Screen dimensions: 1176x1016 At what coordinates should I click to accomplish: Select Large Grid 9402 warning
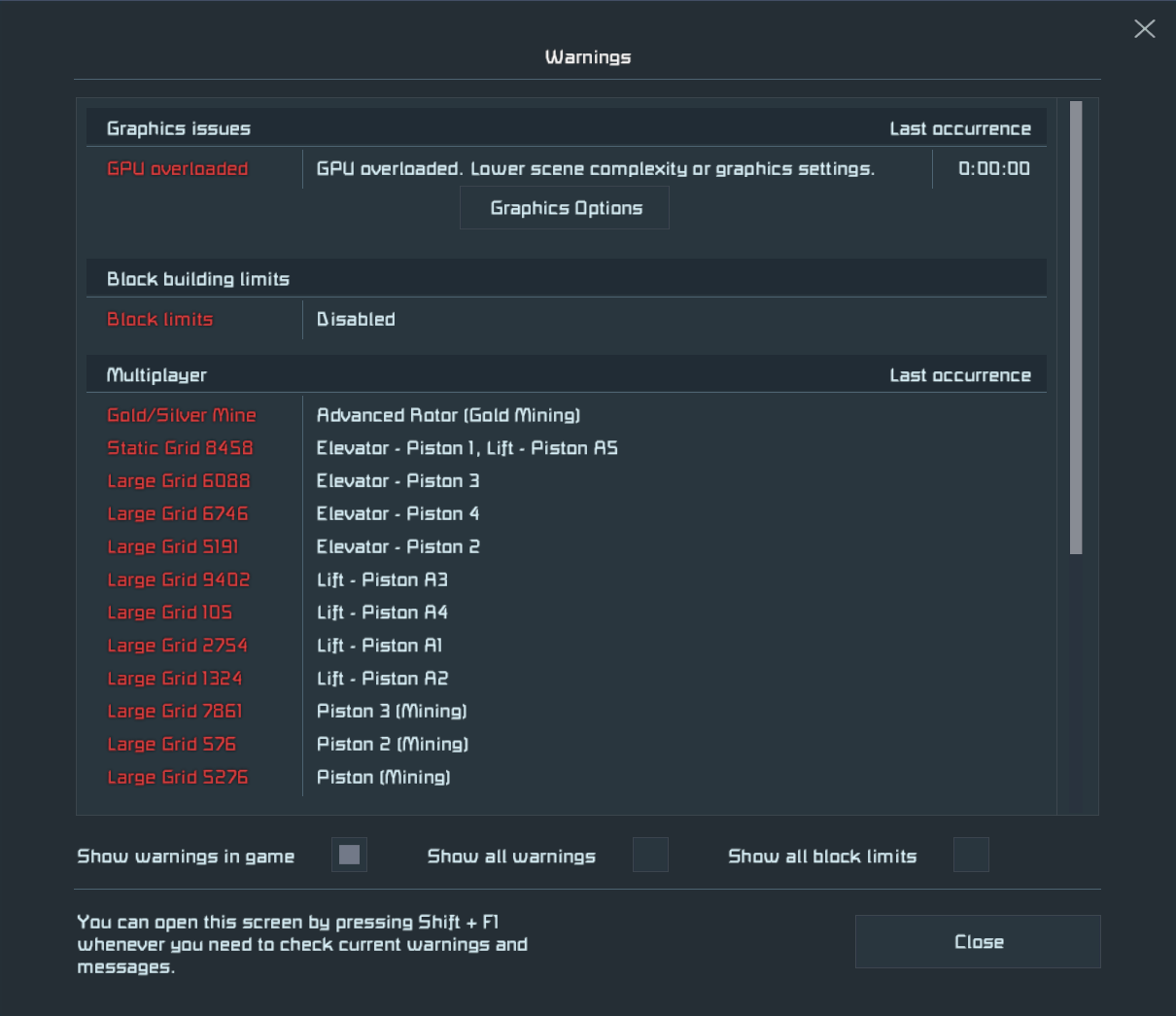tap(179, 580)
